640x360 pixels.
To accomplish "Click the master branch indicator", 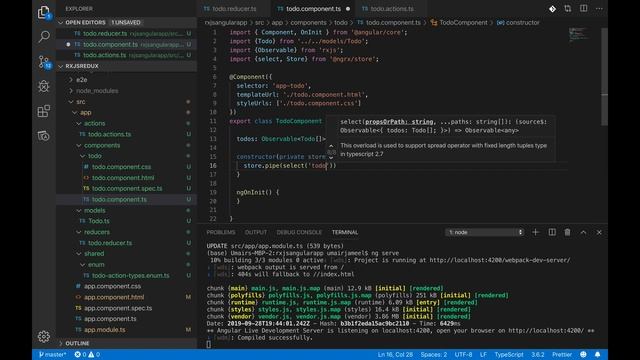I will tap(52, 355).
